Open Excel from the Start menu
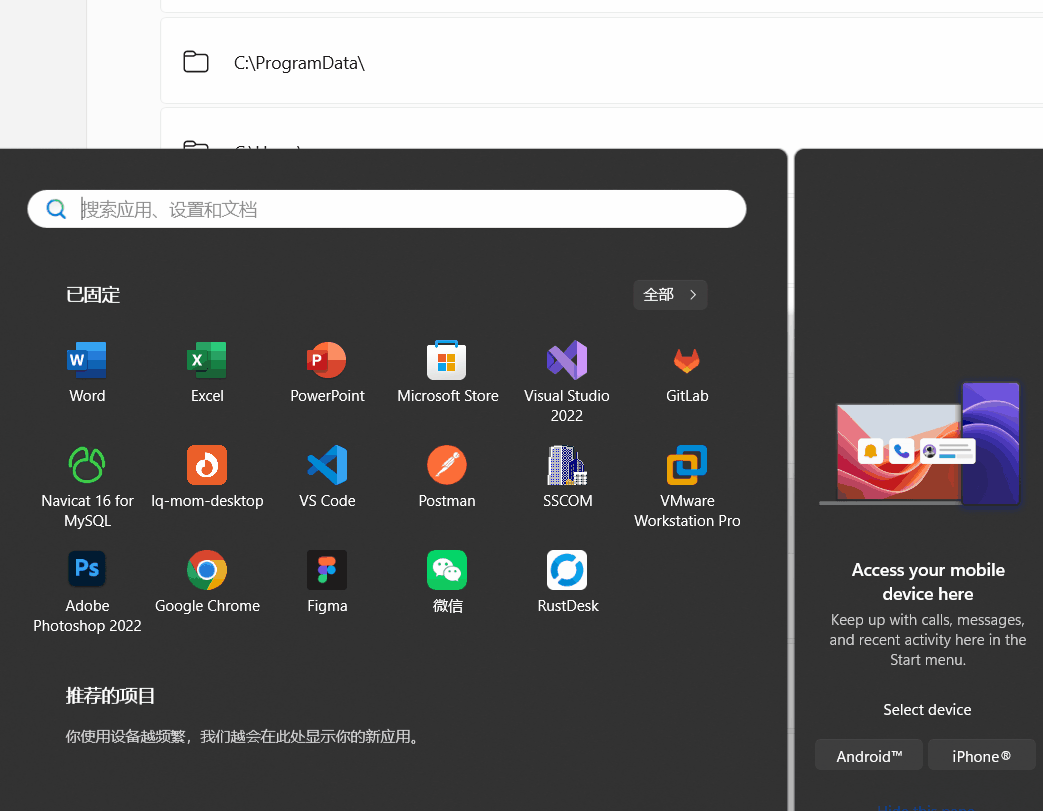This screenshot has width=1043, height=811. tap(207, 370)
